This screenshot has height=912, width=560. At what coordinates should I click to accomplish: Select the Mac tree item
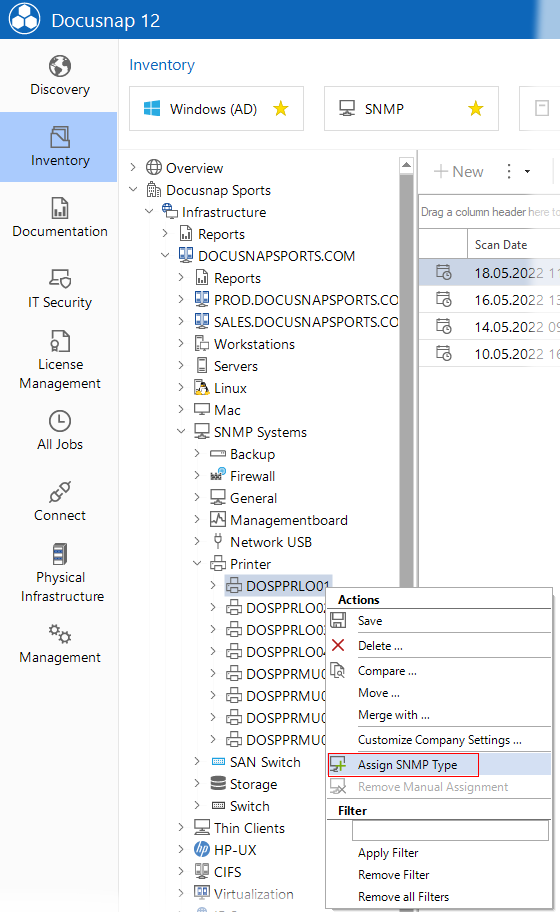[x=217, y=410]
